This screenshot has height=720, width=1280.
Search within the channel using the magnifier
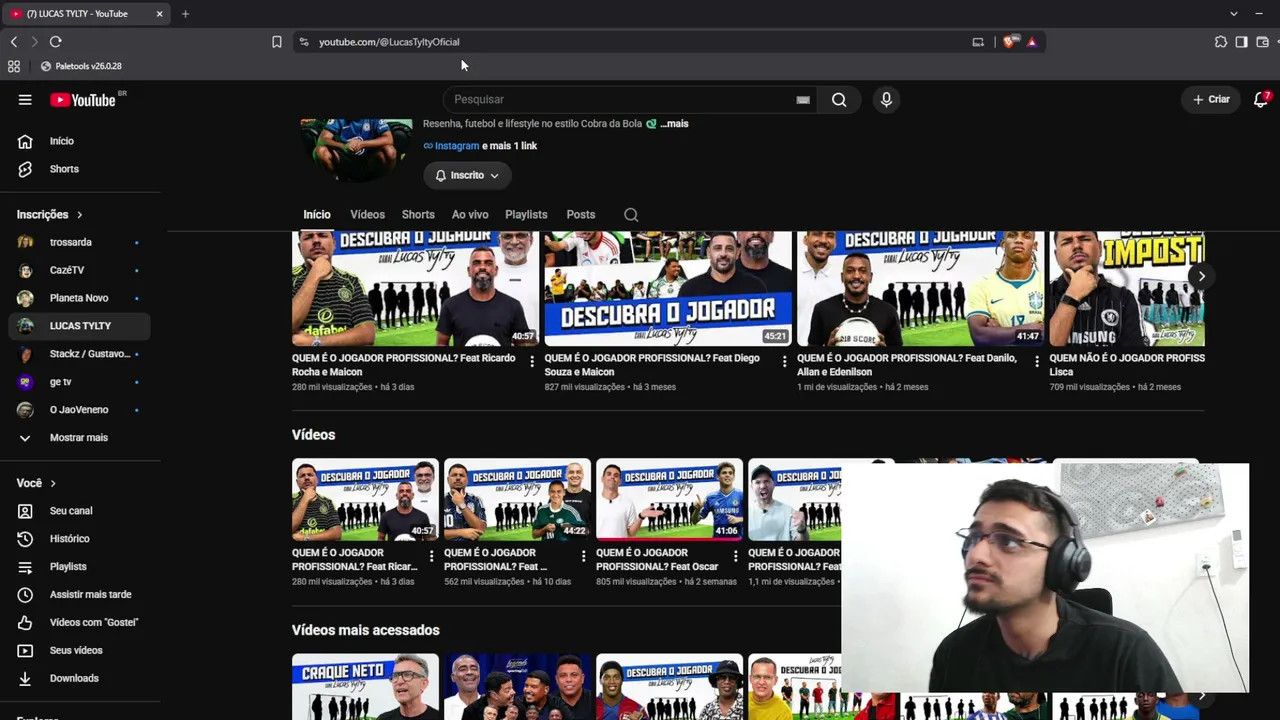click(x=631, y=215)
